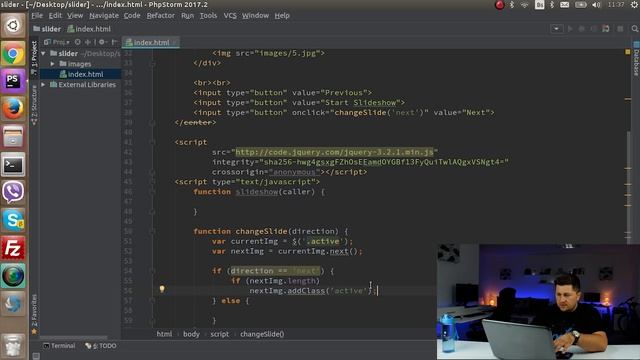
Task: Click the Project panel horizontal scrollbar
Action: (x=73, y=338)
